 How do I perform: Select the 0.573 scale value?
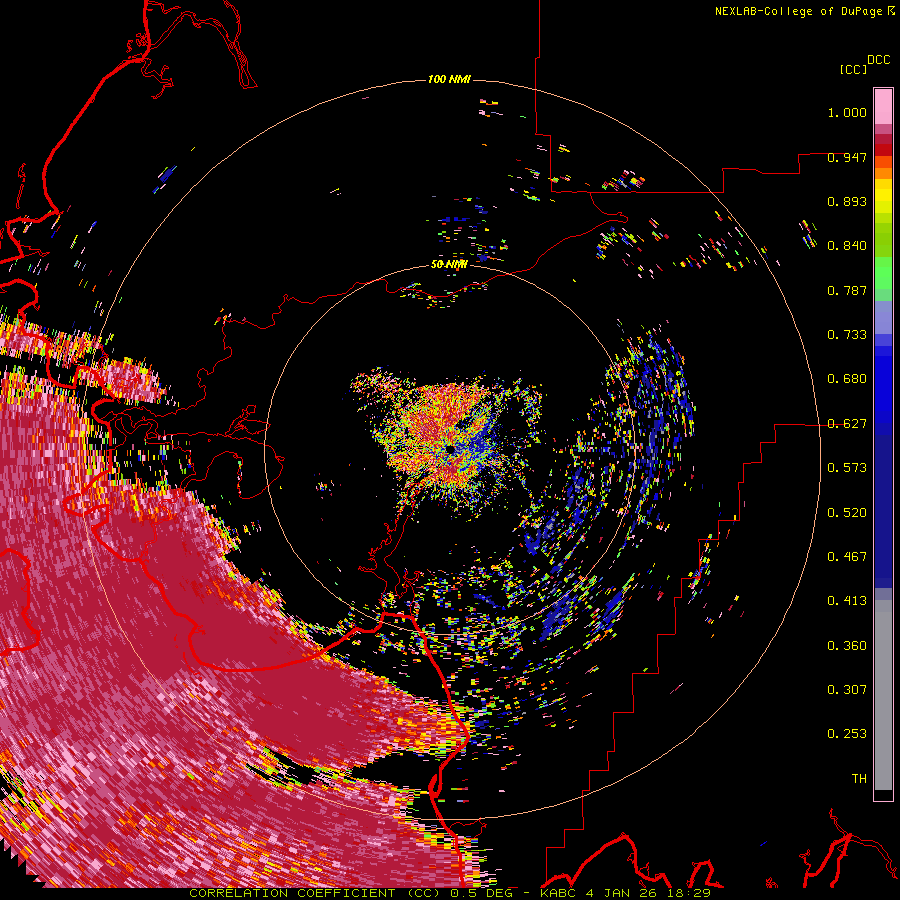point(847,468)
